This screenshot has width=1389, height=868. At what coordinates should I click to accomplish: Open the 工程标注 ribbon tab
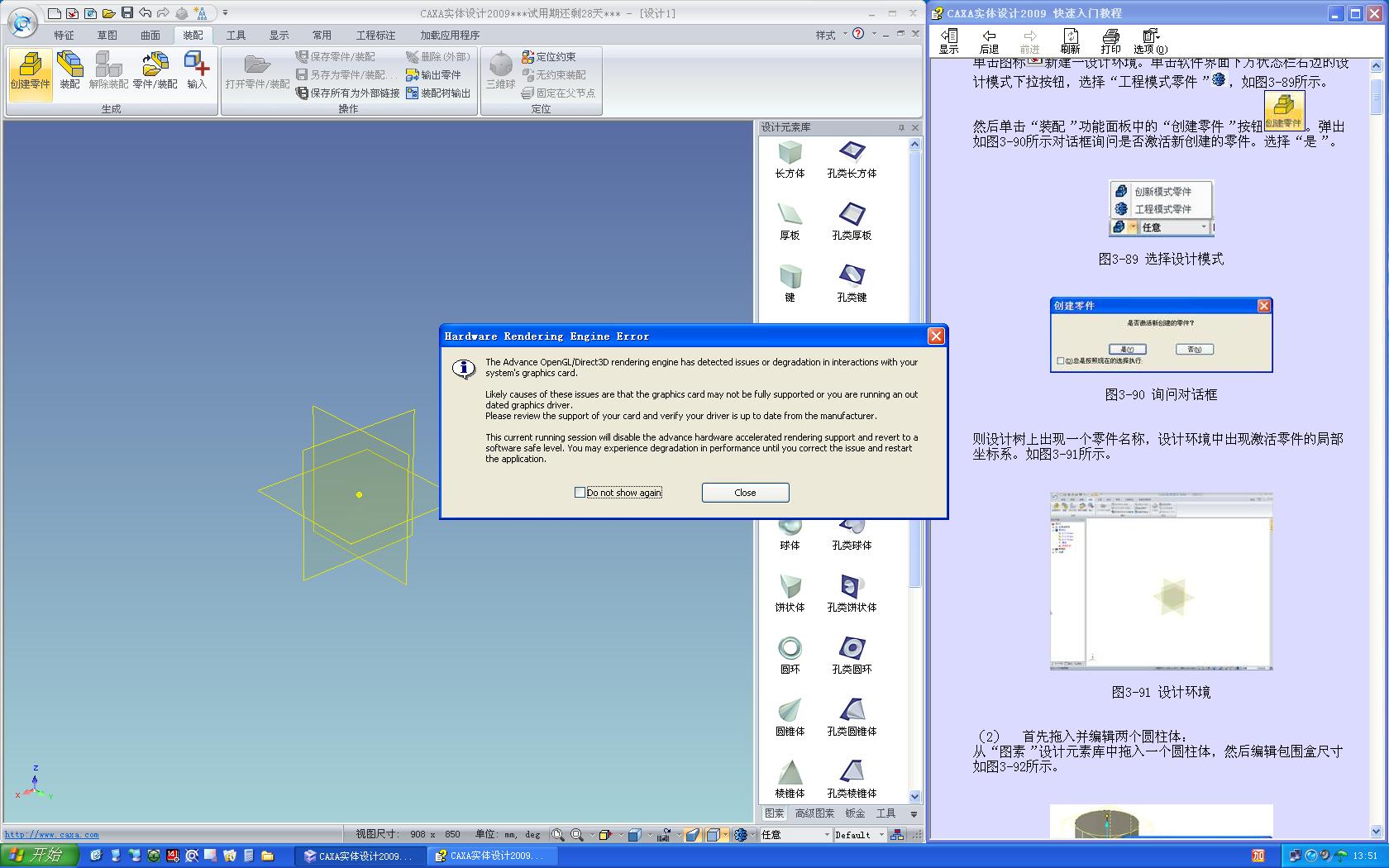375,36
